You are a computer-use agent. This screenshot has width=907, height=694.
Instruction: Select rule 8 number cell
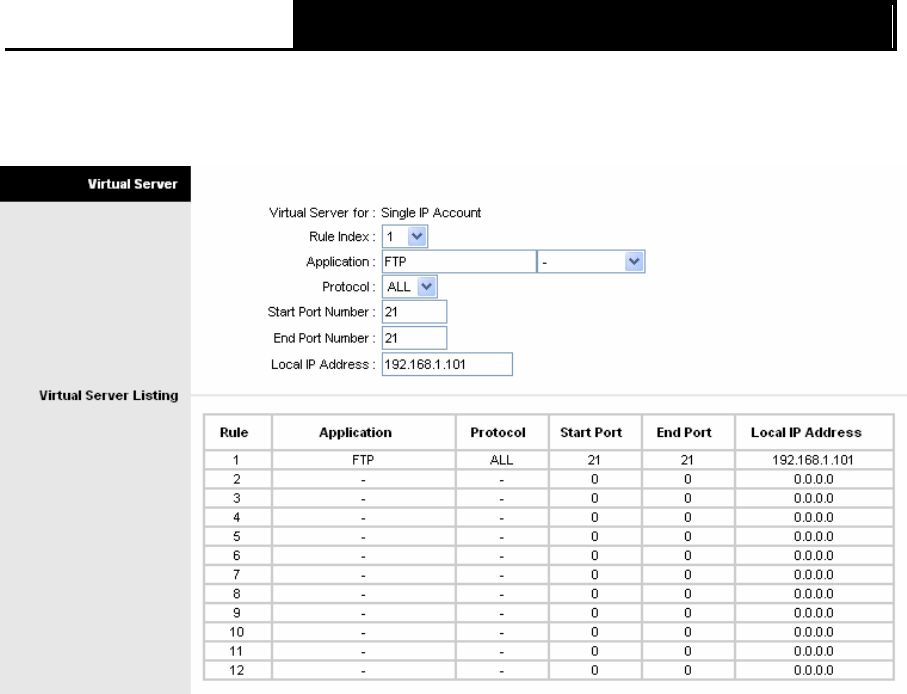click(237, 593)
